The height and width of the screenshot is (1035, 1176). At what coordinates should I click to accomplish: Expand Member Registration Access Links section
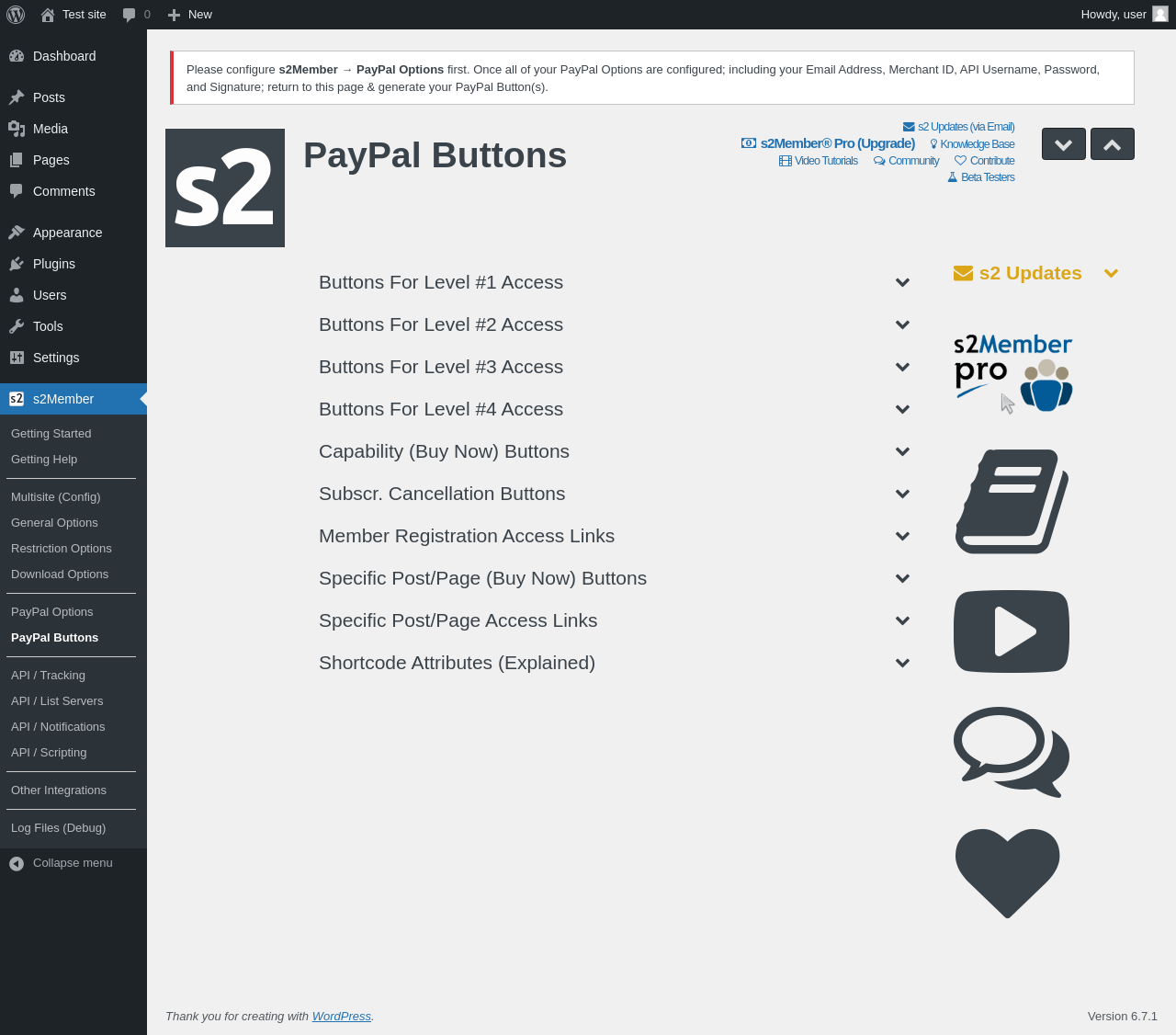615,536
